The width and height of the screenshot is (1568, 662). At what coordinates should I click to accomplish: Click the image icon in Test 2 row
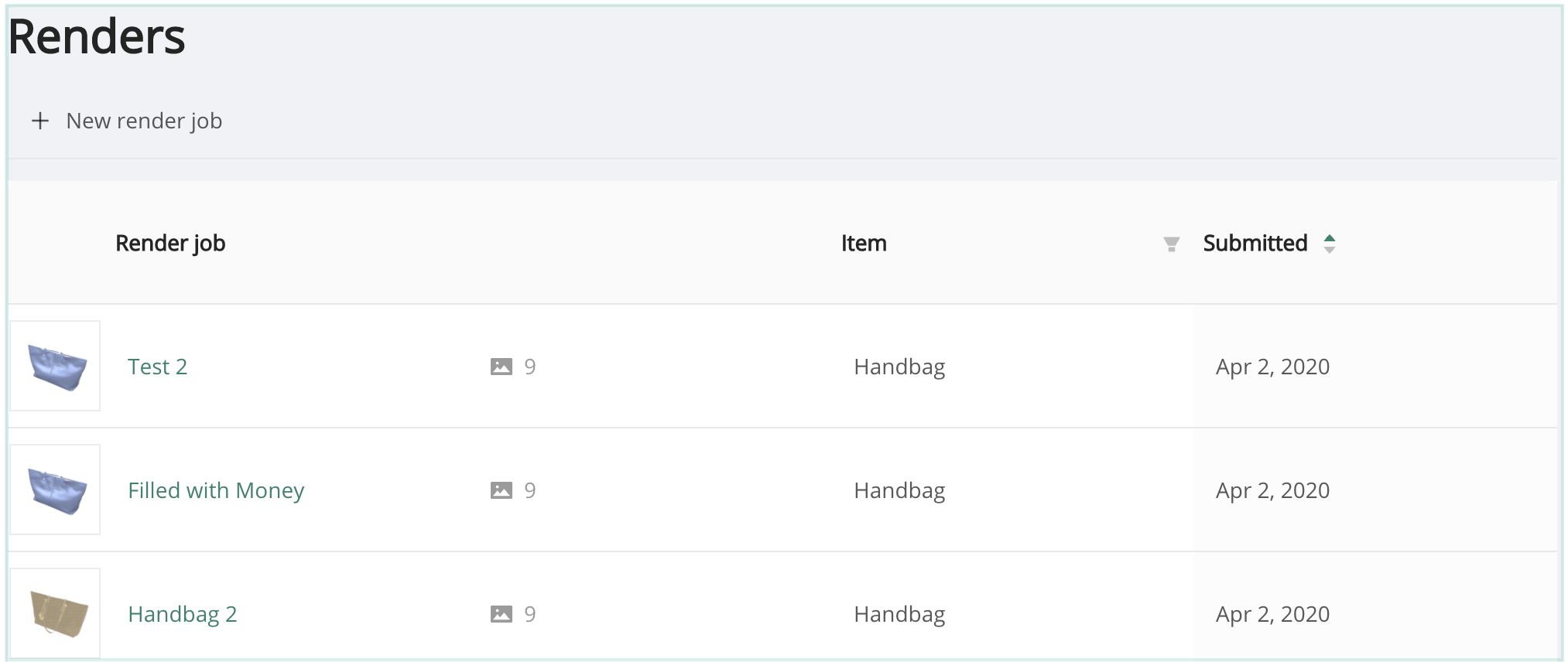click(x=502, y=367)
